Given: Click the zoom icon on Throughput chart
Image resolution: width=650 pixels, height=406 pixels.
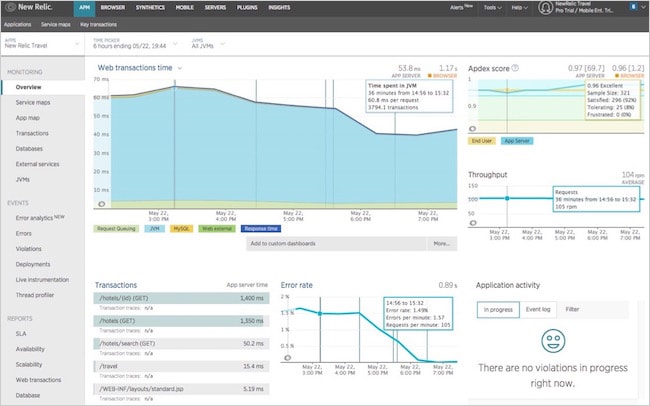Looking at the screenshot, I should pyautogui.click(x=472, y=223).
